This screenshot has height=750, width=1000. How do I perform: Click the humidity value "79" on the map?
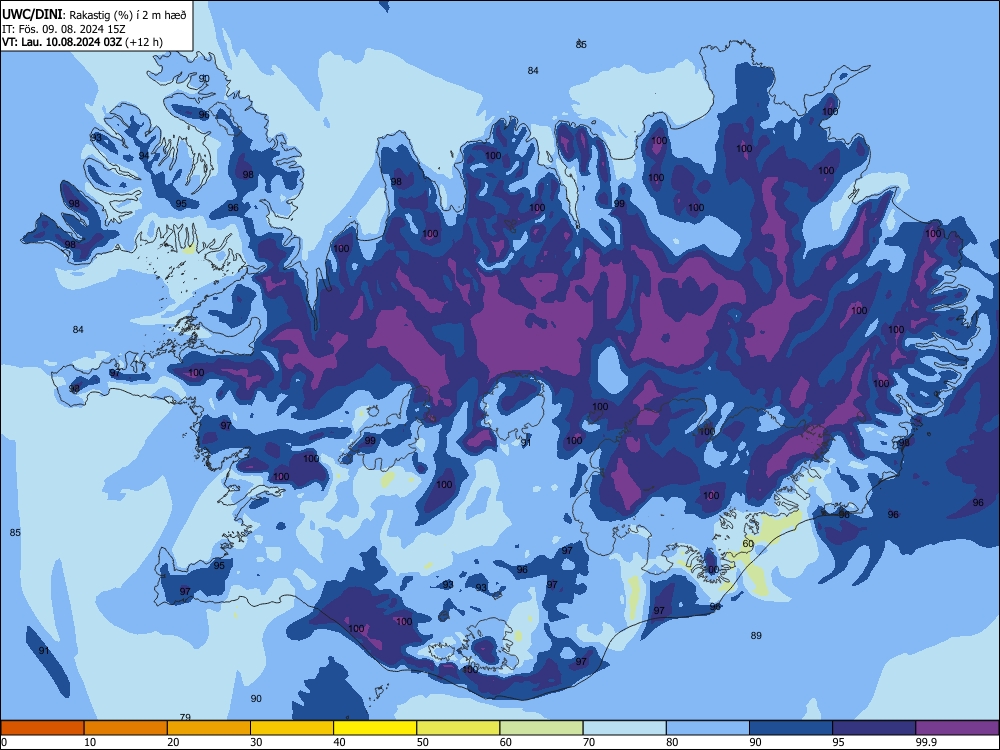point(185,717)
